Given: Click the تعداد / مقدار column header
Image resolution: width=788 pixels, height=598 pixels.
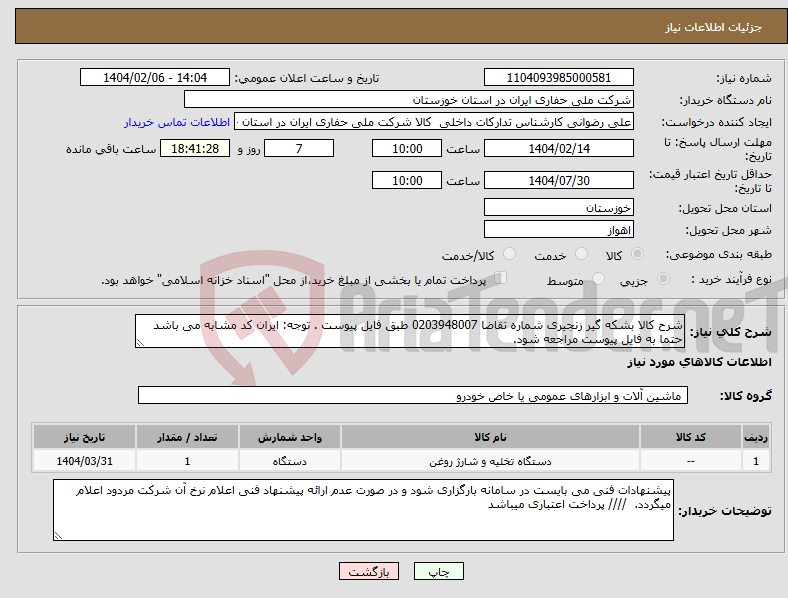Looking at the screenshot, I should click(187, 437).
